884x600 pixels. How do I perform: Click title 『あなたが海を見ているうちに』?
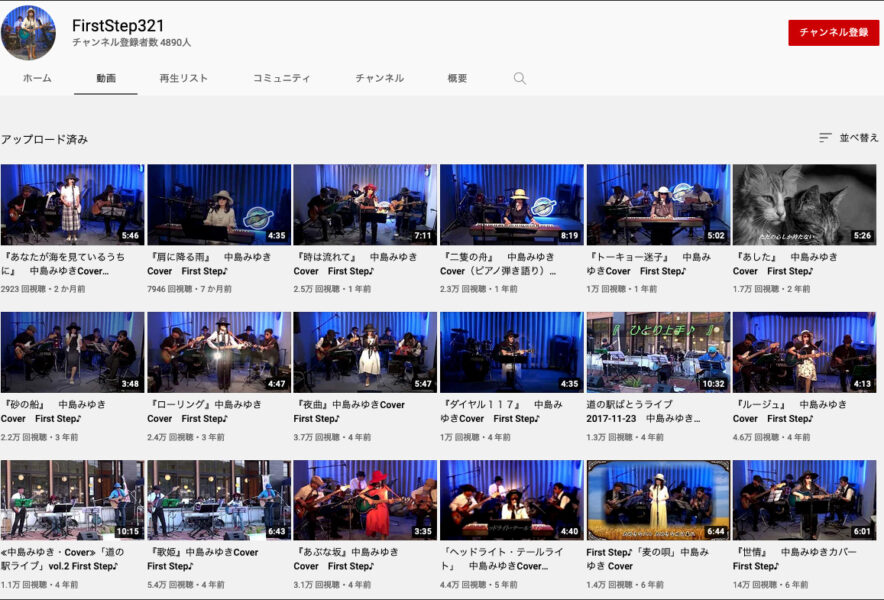(63, 263)
